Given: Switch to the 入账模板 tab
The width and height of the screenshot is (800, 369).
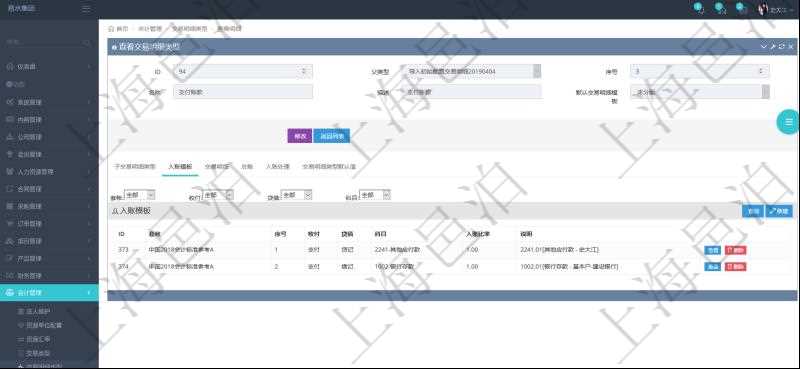Looking at the screenshot, I should pos(180,166).
